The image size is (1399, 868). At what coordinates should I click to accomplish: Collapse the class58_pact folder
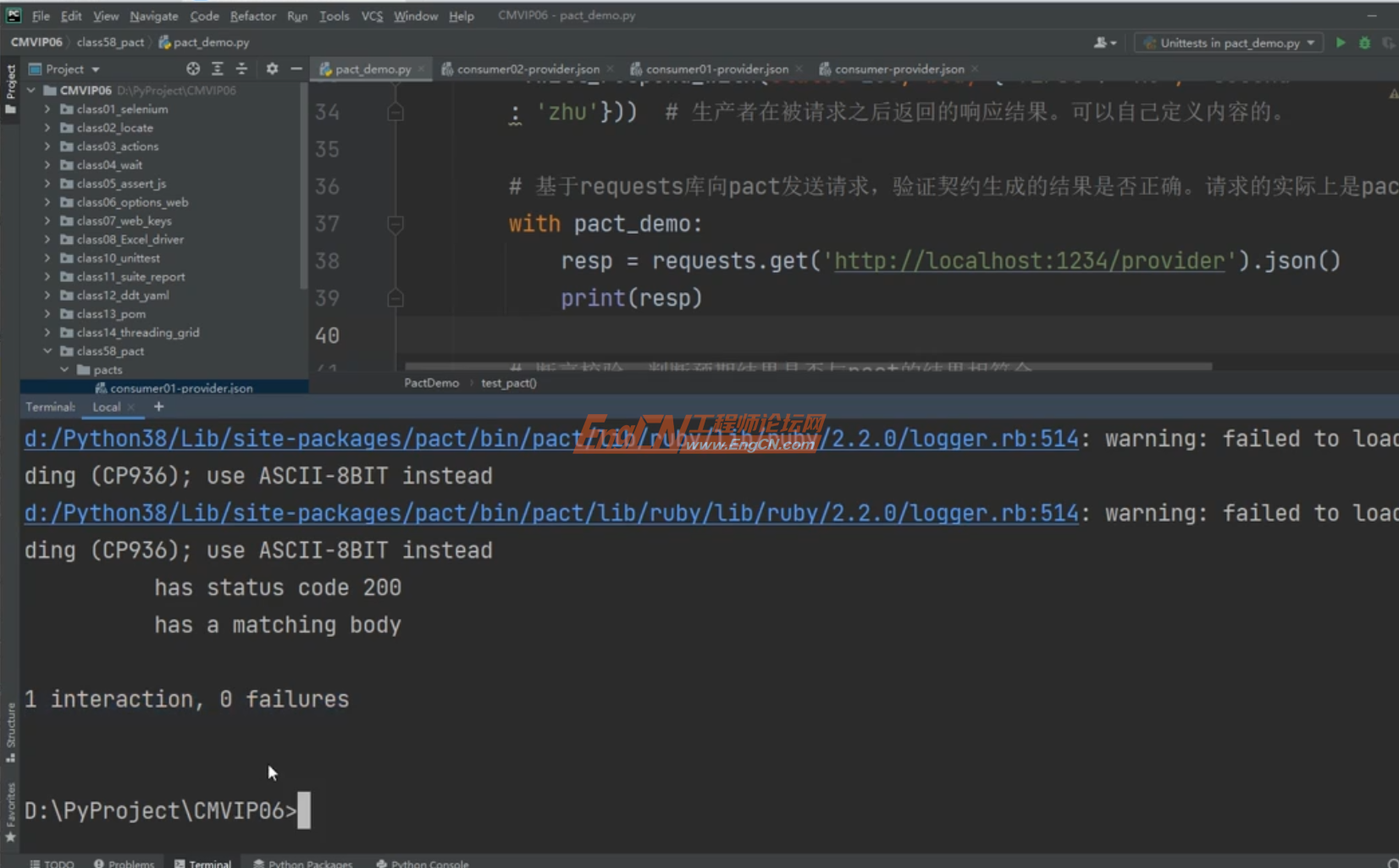(48, 351)
